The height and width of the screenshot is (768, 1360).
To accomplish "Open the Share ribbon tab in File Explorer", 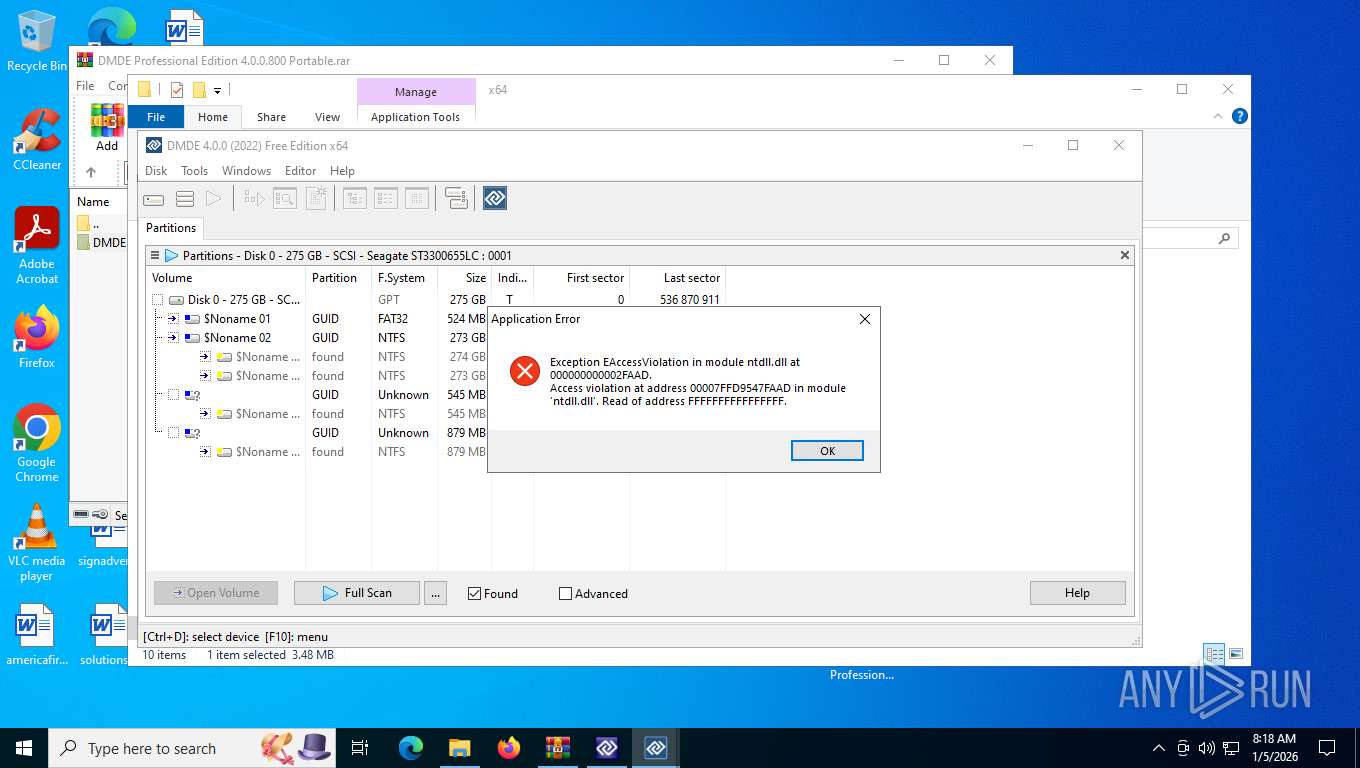I will click(x=271, y=117).
